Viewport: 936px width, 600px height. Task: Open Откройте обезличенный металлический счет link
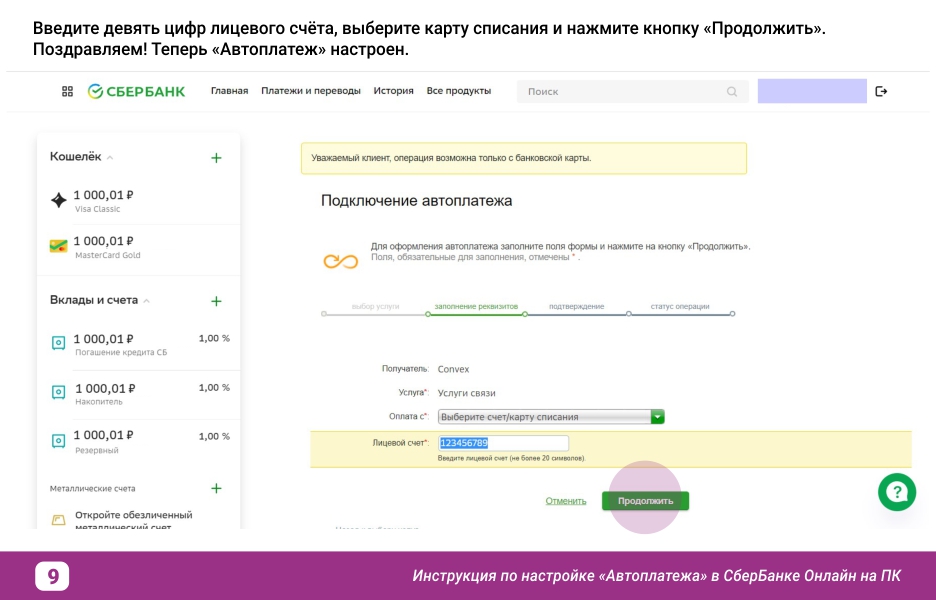[134, 520]
